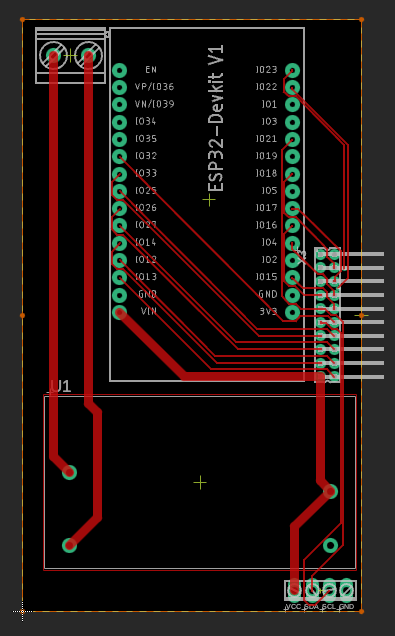Click the IO23 pad of the ESP32 devkit
This screenshot has width=395, height=636.
coord(292,70)
